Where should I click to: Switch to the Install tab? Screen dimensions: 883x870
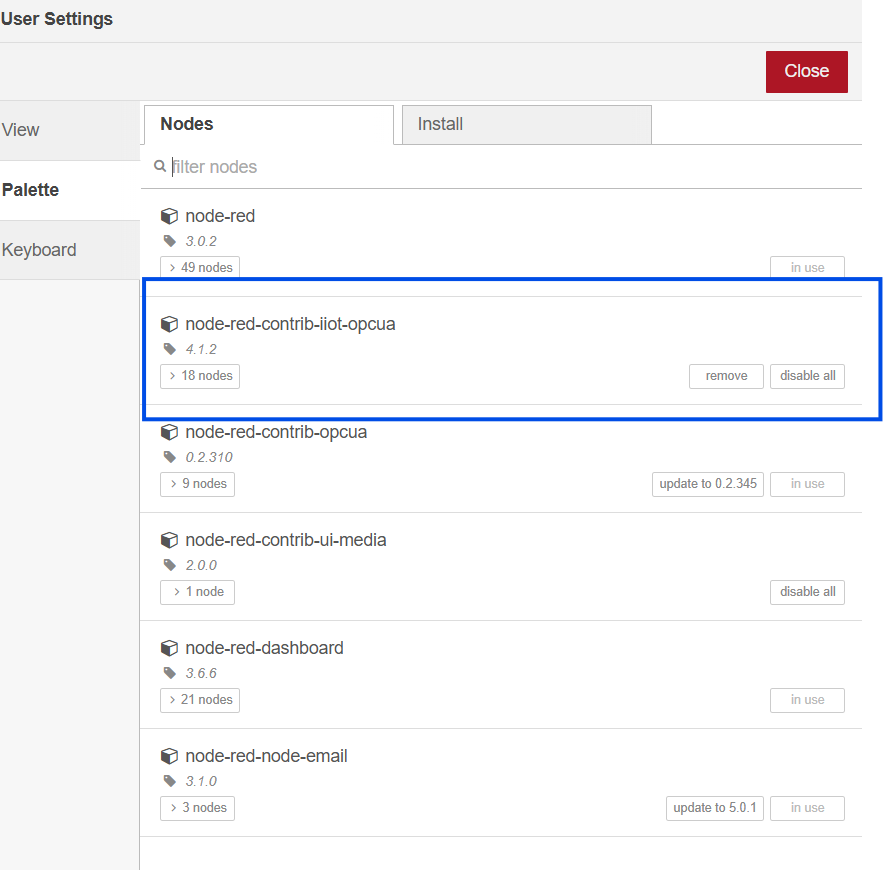tap(527, 124)
